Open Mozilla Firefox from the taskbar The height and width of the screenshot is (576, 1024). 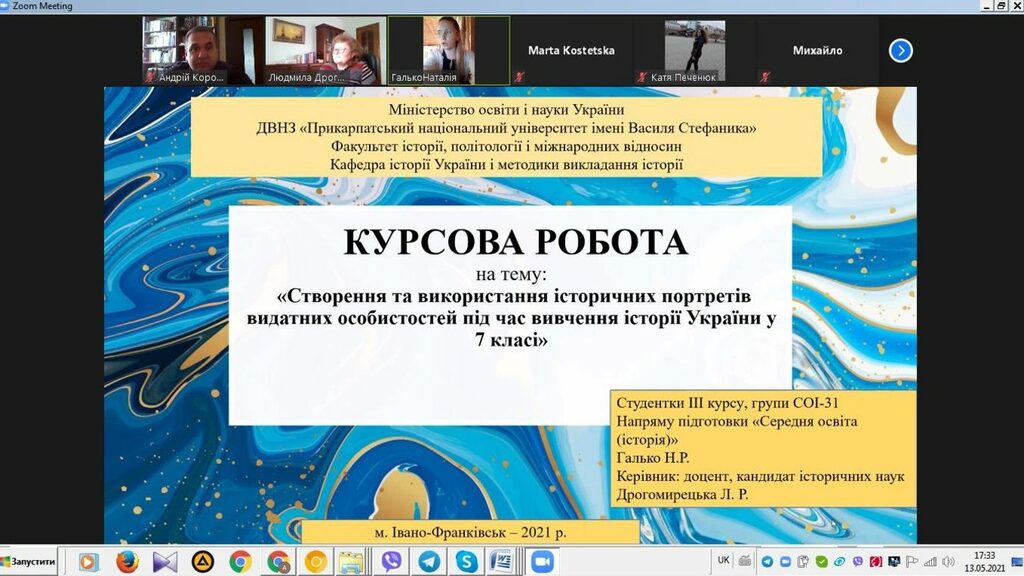pyautogui.click(x=126, y=561)
